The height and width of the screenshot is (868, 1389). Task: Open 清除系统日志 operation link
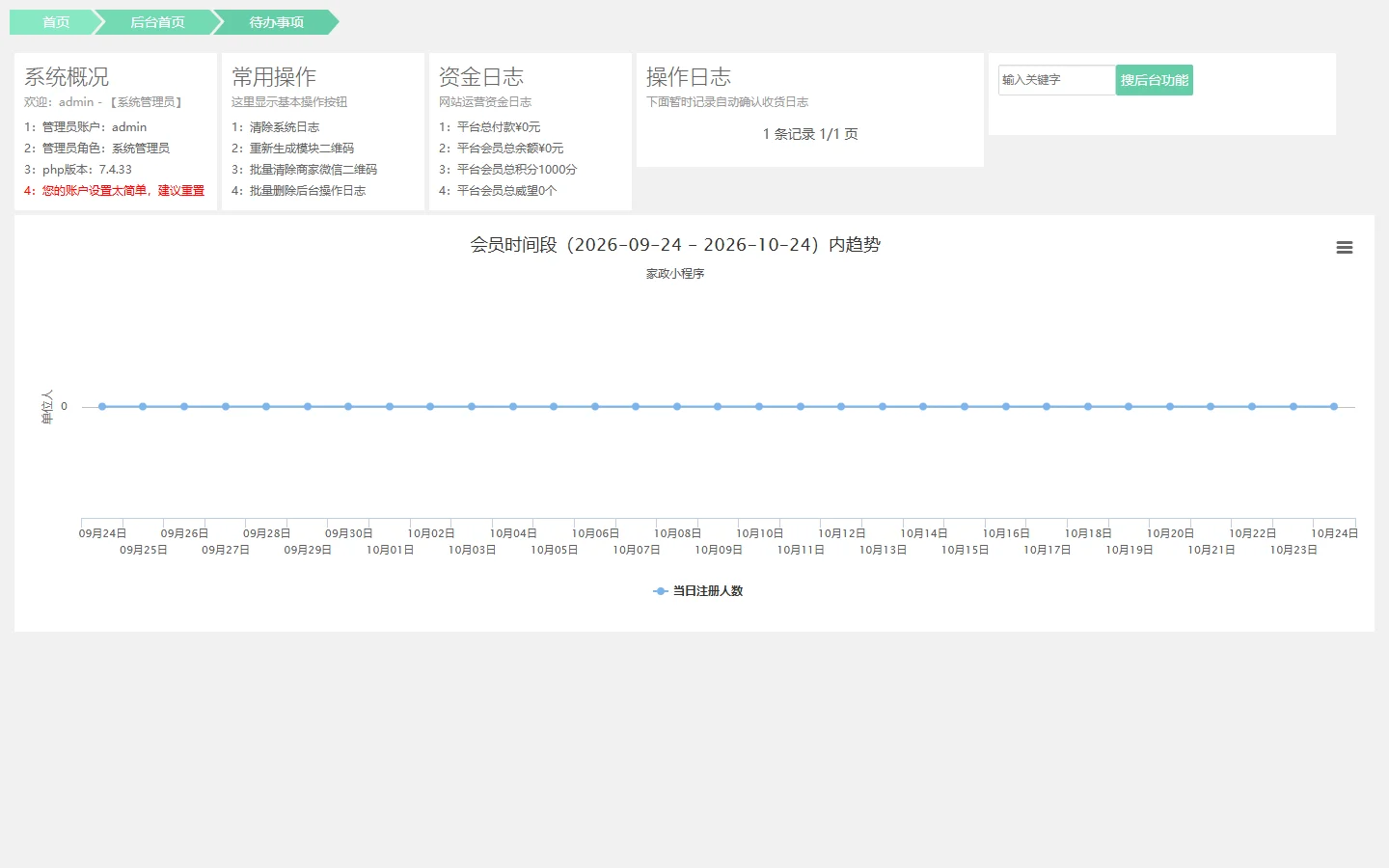click(x=285, y=127)
